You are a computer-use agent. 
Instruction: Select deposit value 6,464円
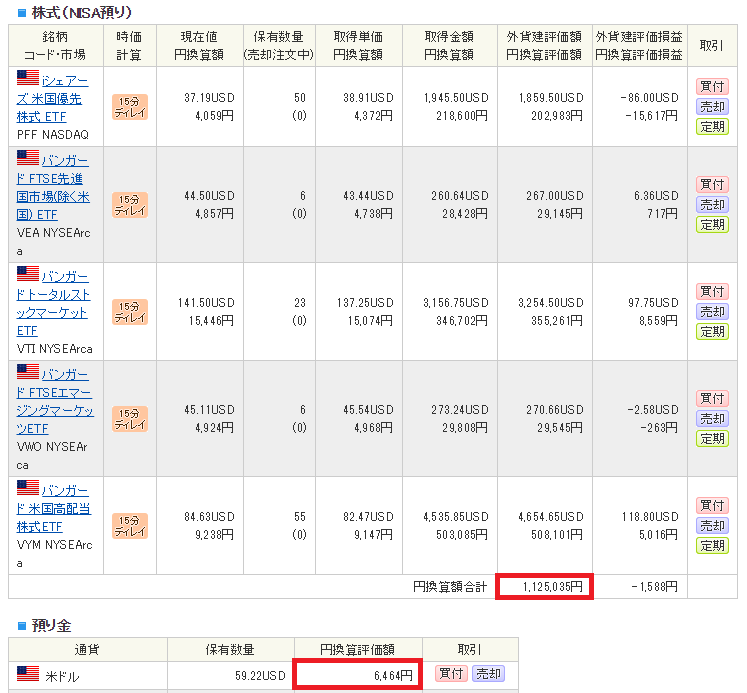(x=393, y=675)
